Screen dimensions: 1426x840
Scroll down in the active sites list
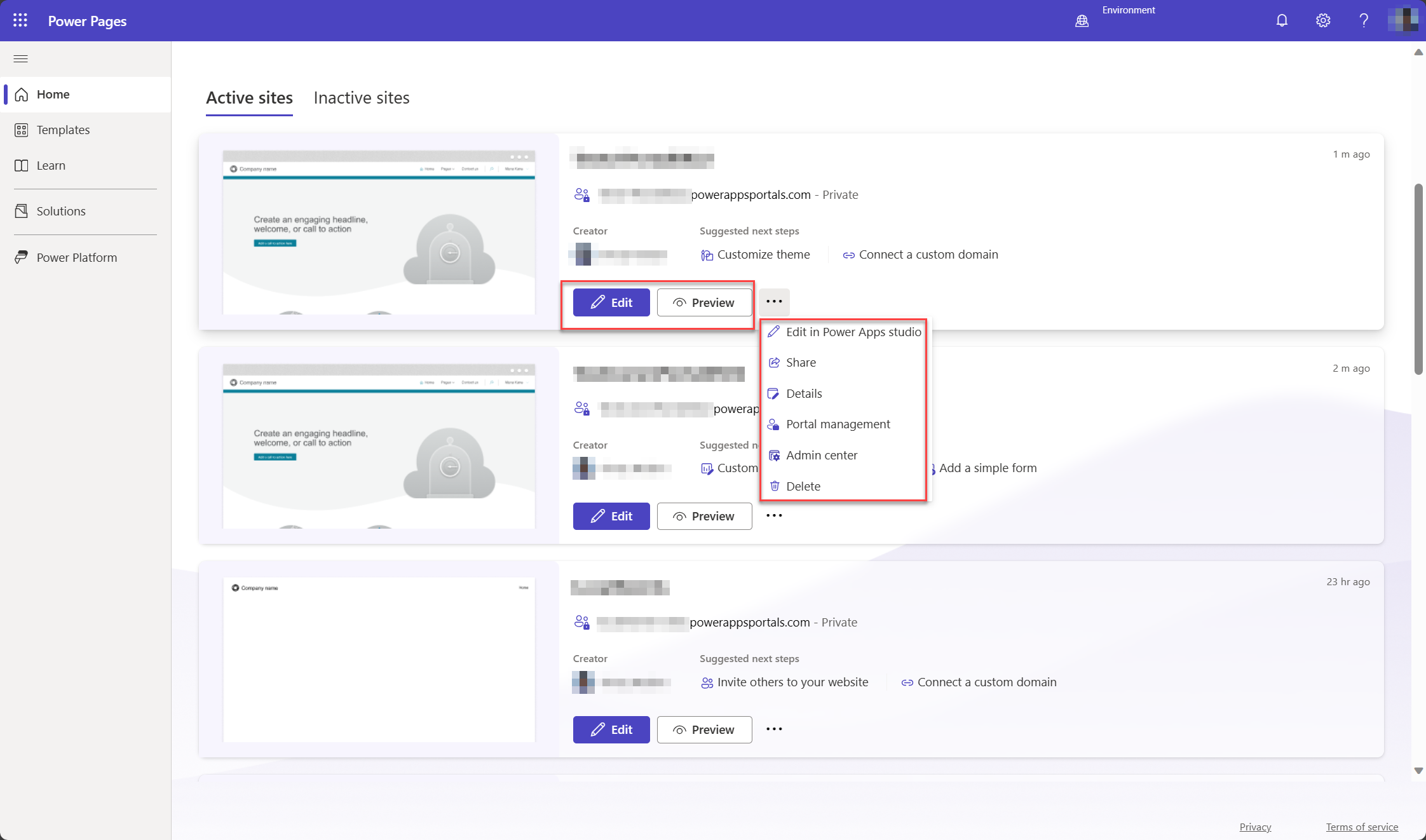click(1418, 772)
